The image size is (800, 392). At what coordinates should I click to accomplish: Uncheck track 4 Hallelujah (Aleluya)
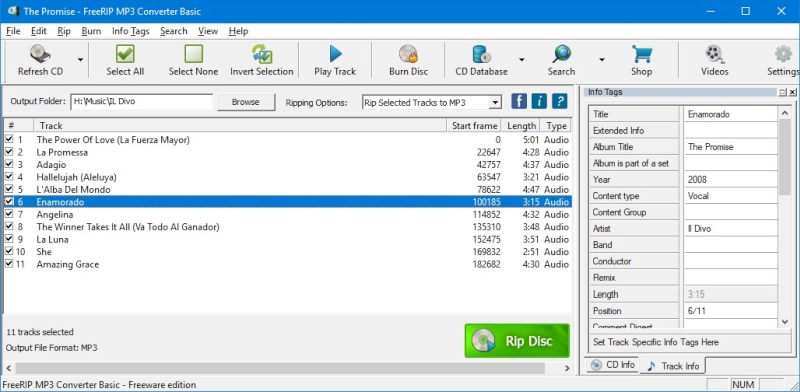(x=9, y=177)
